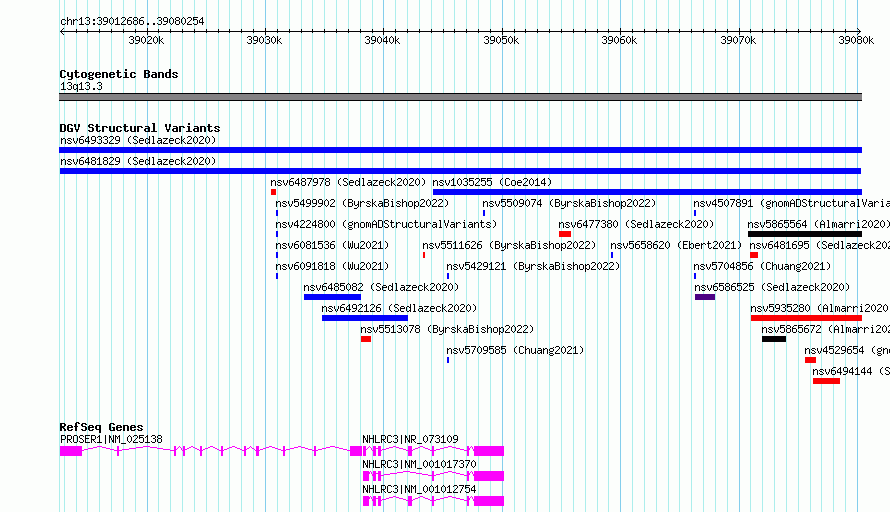Click the blue nsv6492126 variant bar

click(364, 318)
